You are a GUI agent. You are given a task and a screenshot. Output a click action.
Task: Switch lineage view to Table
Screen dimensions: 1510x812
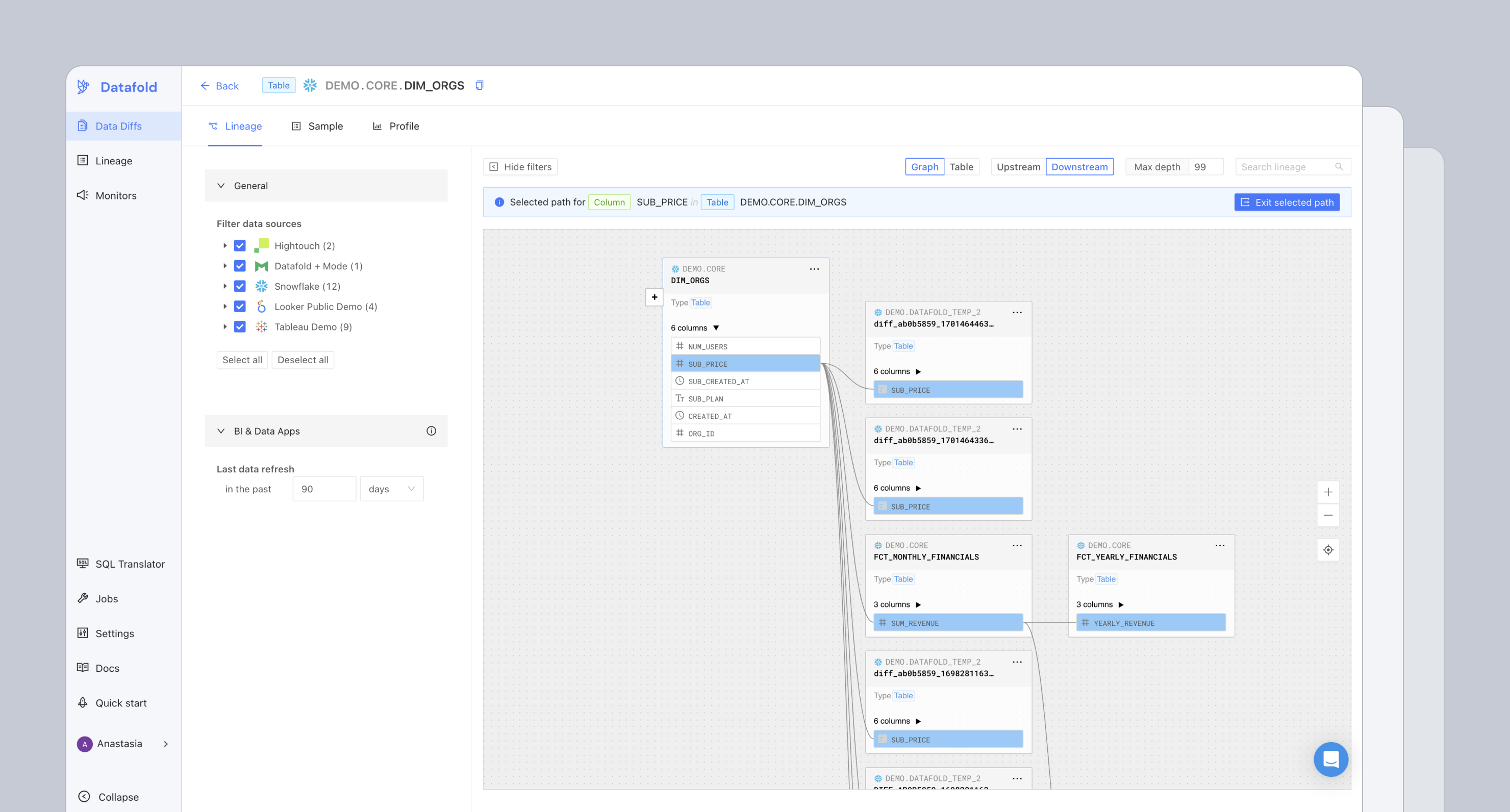pyautogui.click(x=961, y=167)
